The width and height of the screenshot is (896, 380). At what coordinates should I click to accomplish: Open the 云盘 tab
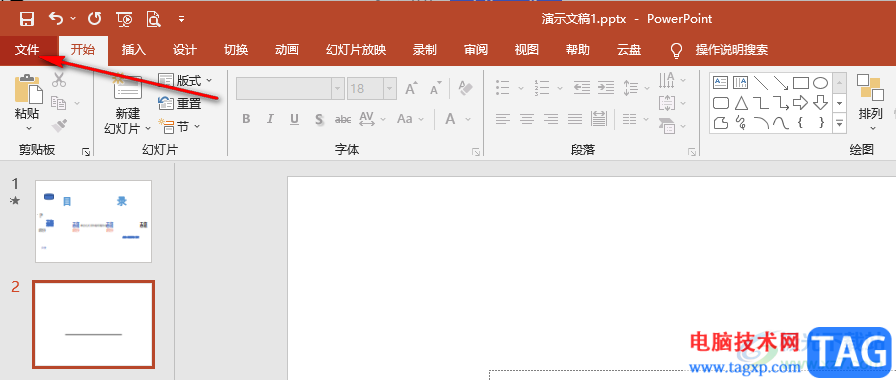point(629,50)
